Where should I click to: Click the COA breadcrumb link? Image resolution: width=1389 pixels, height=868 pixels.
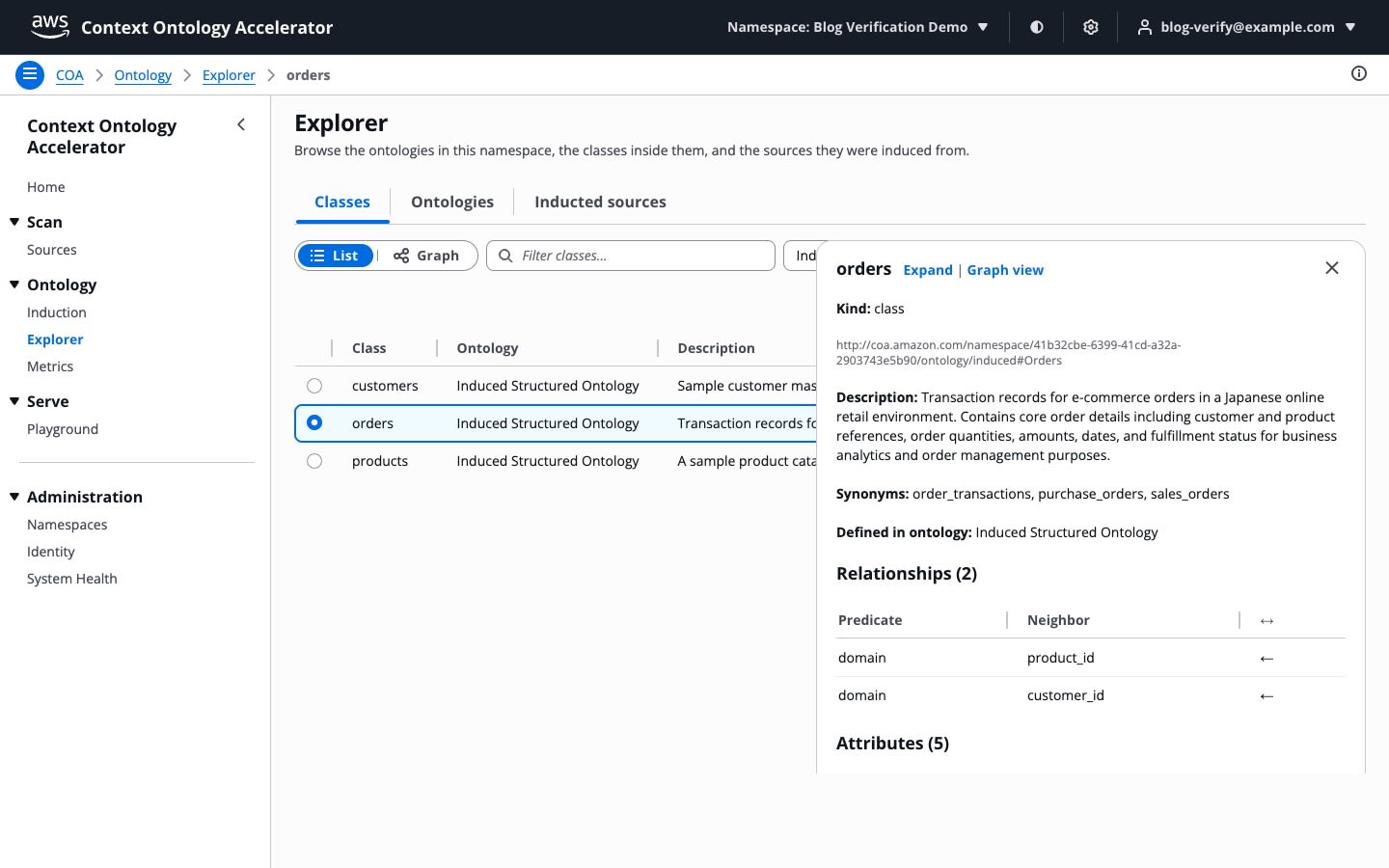[x=69, y=75]
